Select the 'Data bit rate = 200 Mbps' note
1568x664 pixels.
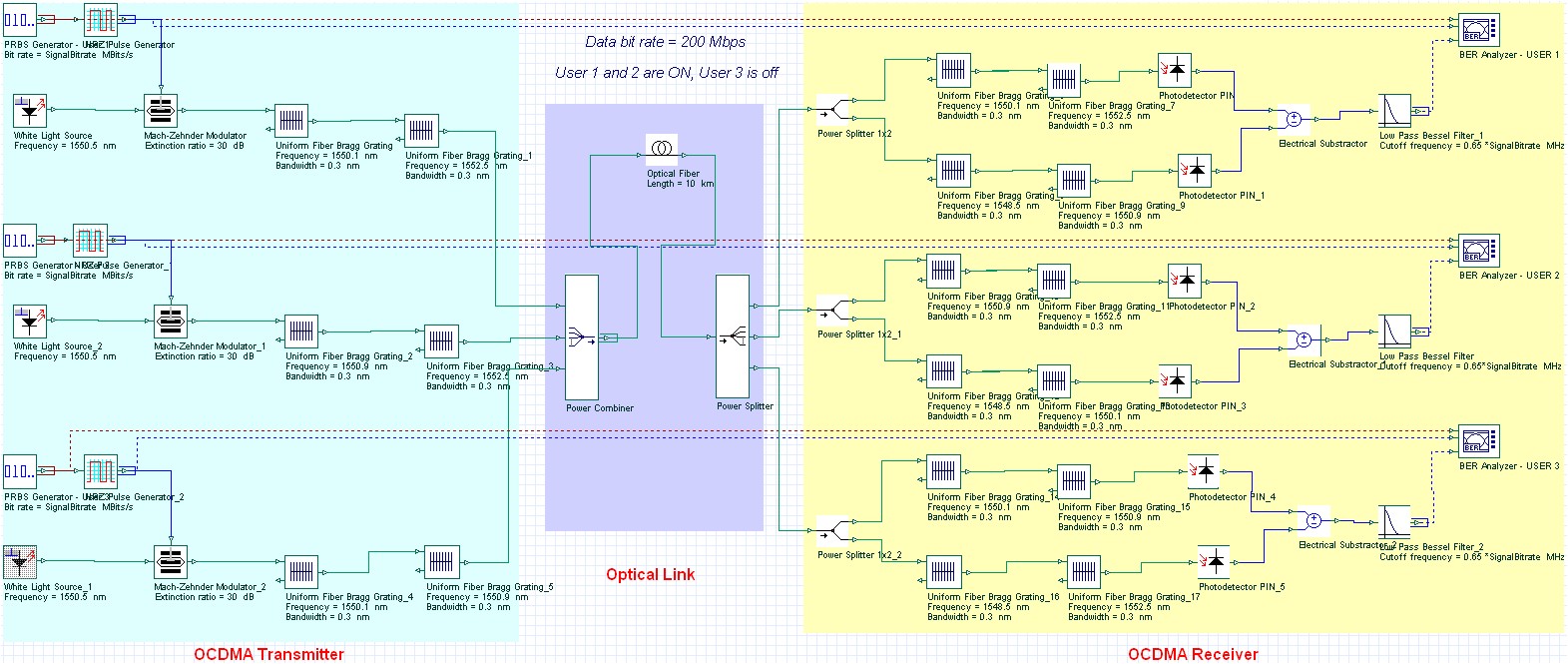(665, 42)
